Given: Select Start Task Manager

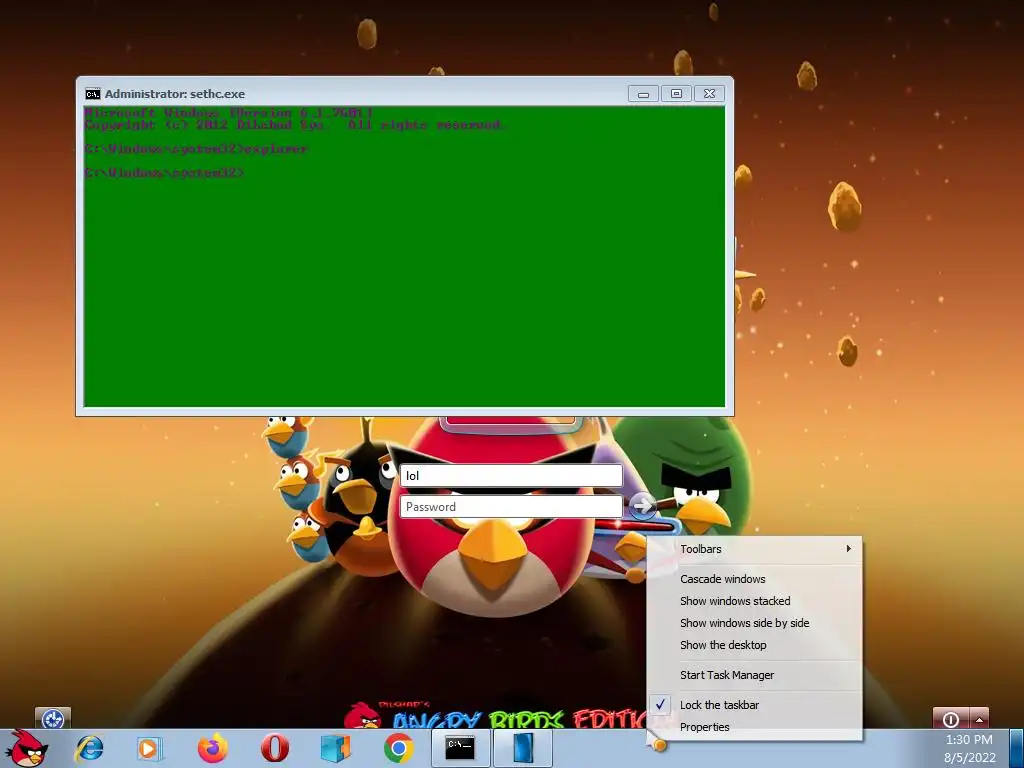Looking at the screenshot, I should [754, 675].
